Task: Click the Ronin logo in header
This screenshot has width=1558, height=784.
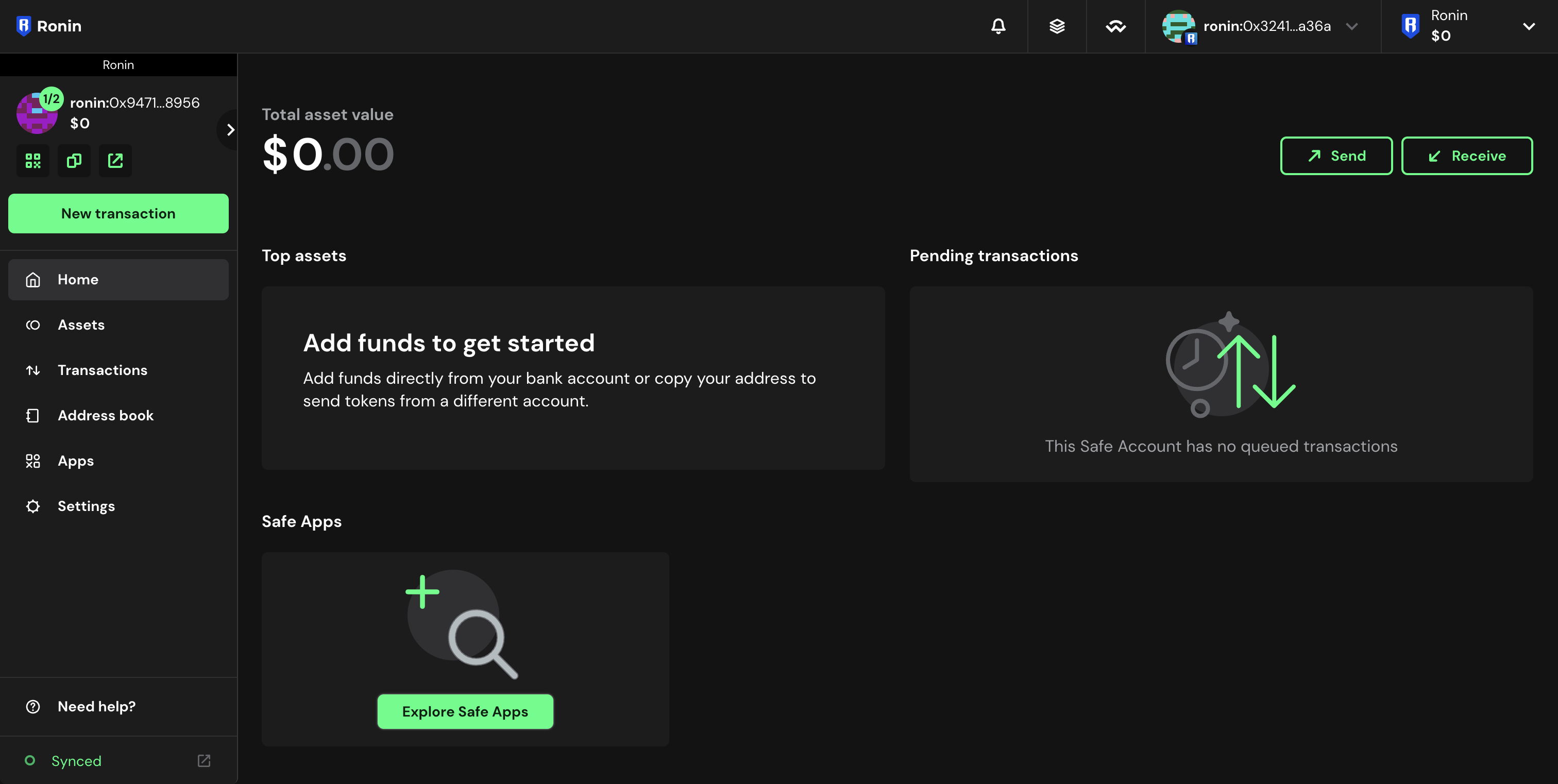Action: (x=49, y=26)
